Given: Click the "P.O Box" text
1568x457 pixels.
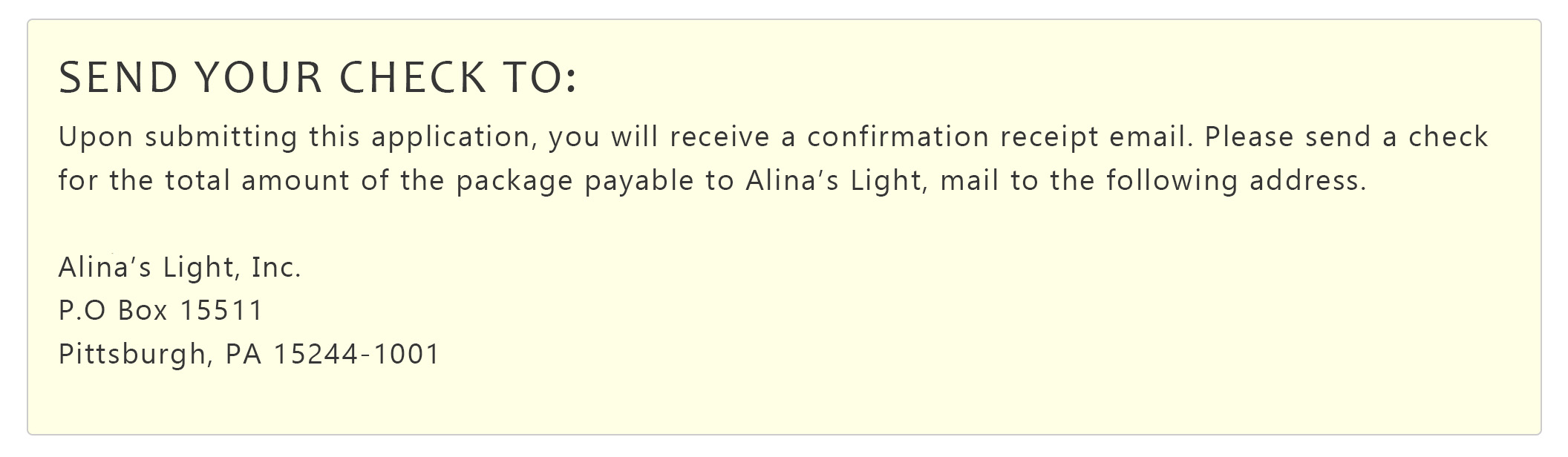Looking at the screenshot, I should coord(113,310).
